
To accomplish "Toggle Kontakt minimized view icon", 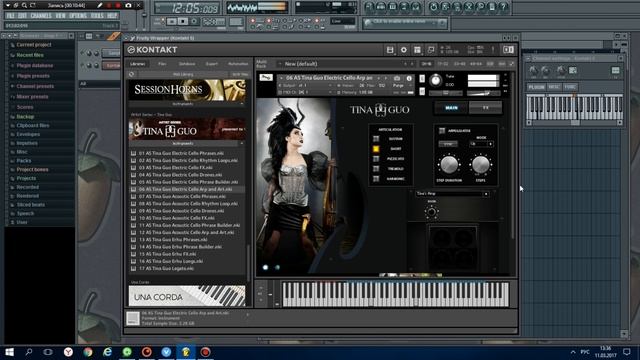I will coord(431,50).
